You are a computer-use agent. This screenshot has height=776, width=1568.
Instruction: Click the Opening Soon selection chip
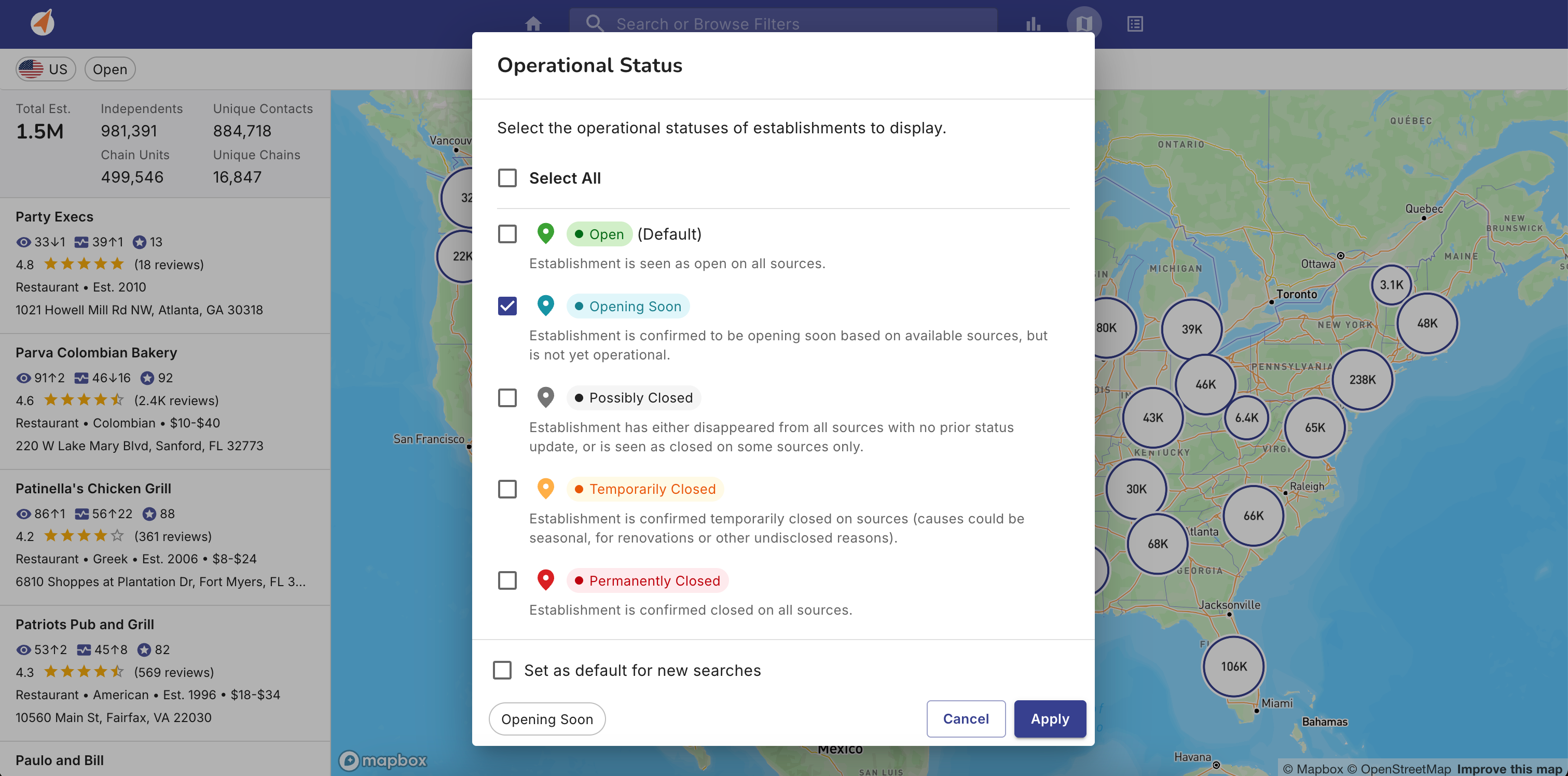pyautogui.click(x=546, y=719)
